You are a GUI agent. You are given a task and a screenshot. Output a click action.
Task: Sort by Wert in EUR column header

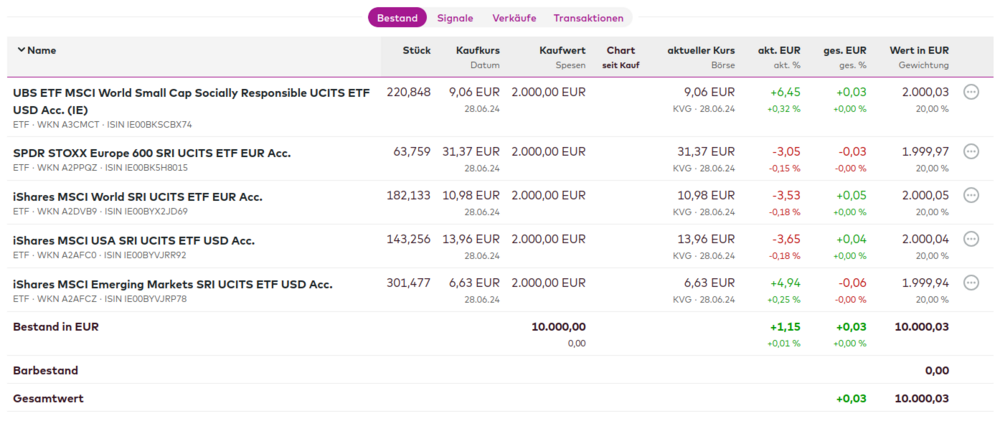pyautogui.click(x=918, y=50)
